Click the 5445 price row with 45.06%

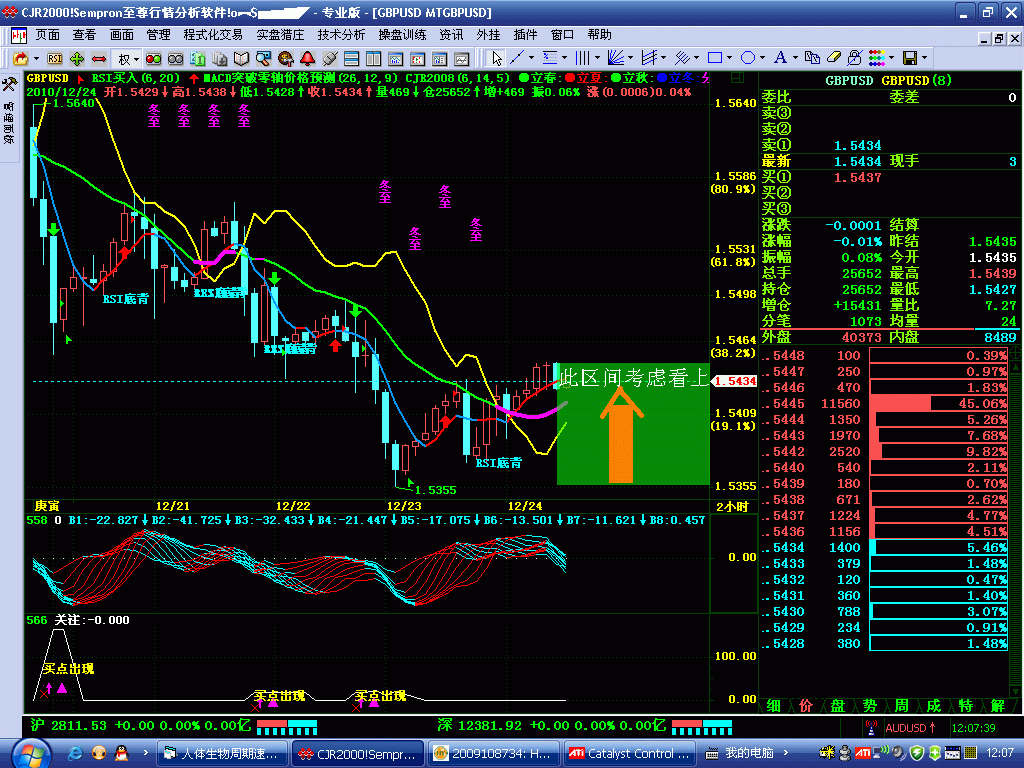(885, 404)
